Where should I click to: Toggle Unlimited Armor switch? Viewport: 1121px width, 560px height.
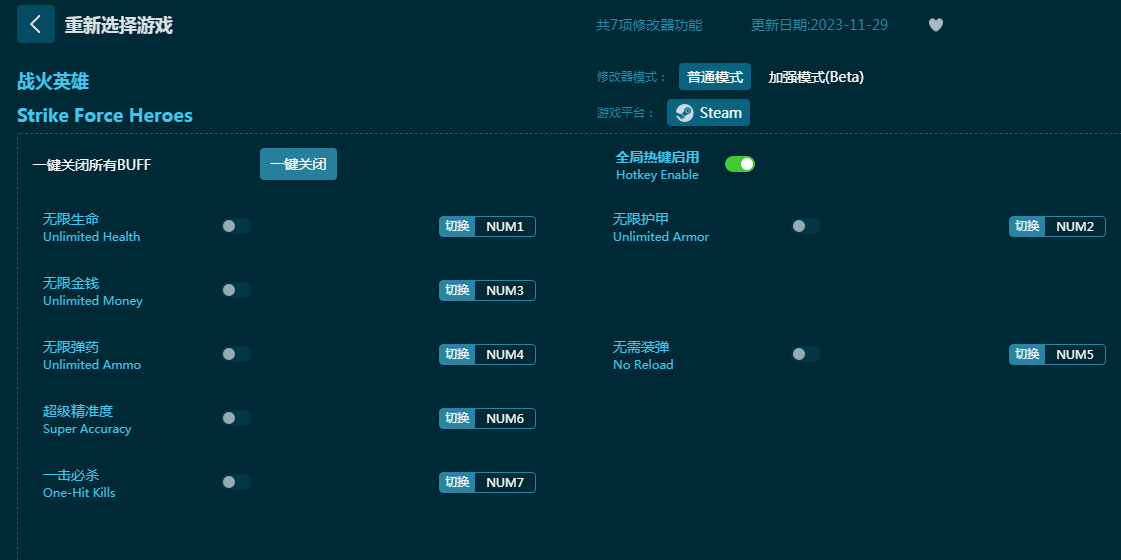[x=806, y=226]
